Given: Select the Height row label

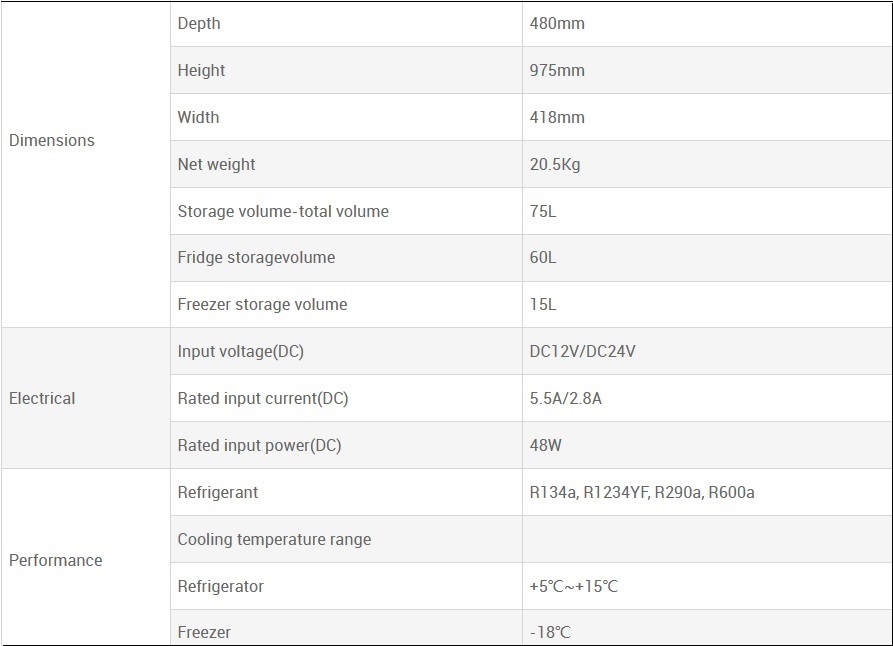Looking at the screenshot, I should (201, 70).
